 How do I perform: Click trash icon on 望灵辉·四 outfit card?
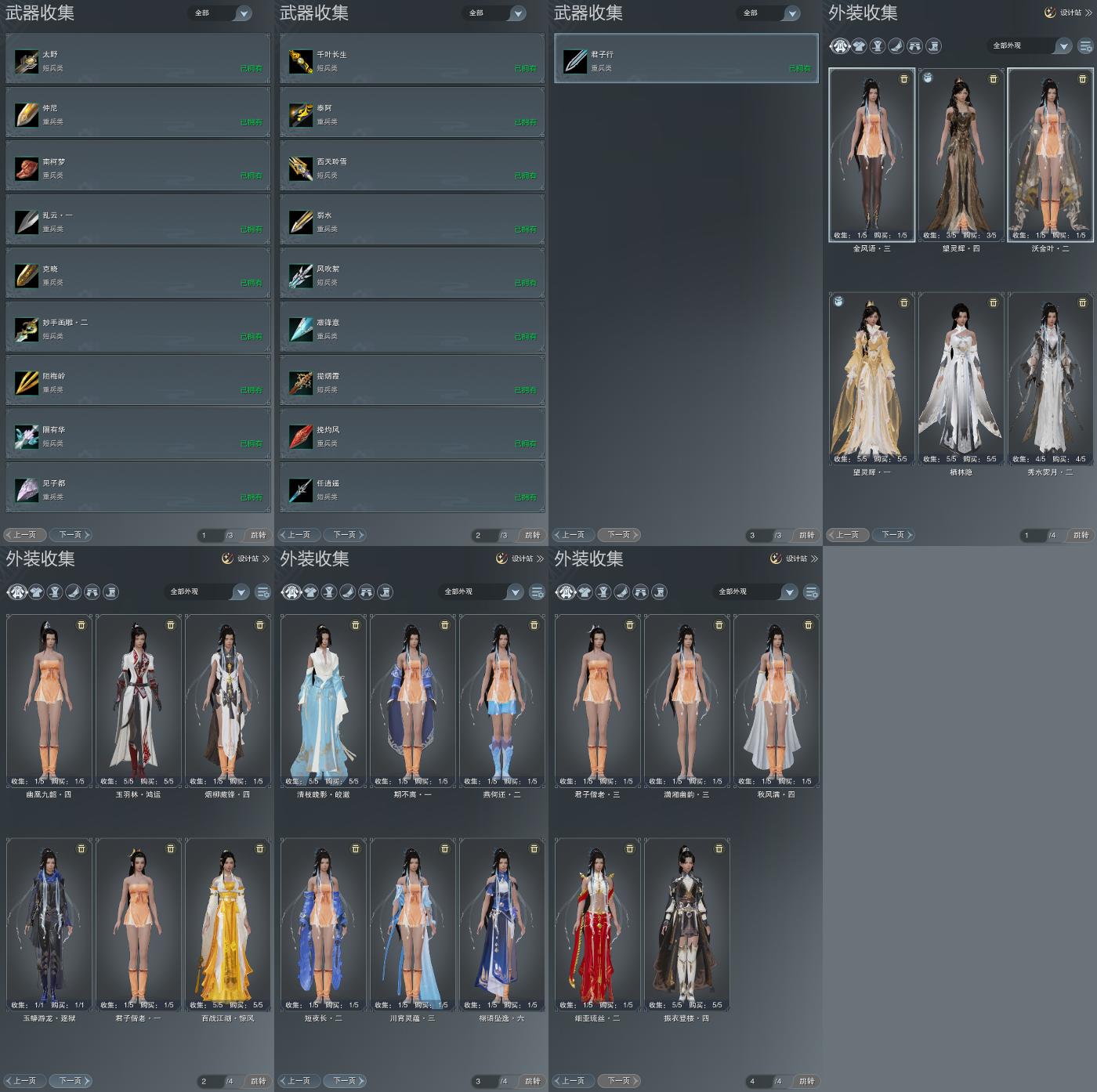click(994, 79)
